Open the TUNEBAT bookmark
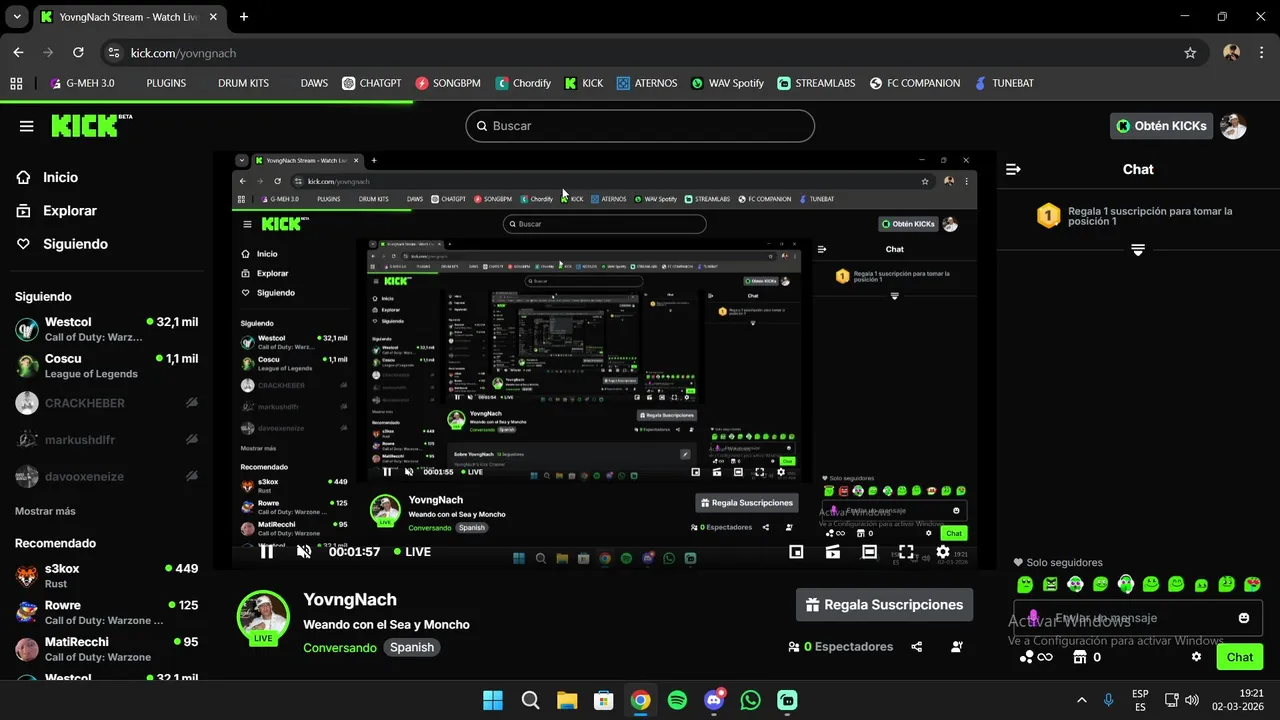 tap(1004, 83)
